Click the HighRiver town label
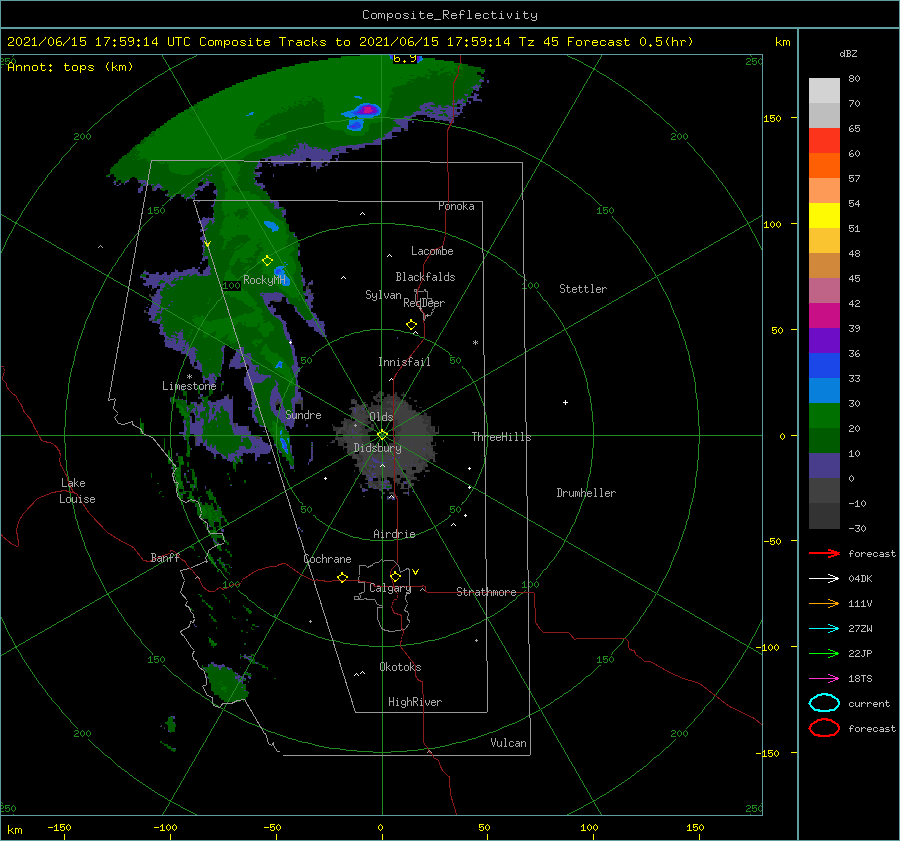Image resolution: width=900 pixels, height=841 pixels. (x=415, y=702)
